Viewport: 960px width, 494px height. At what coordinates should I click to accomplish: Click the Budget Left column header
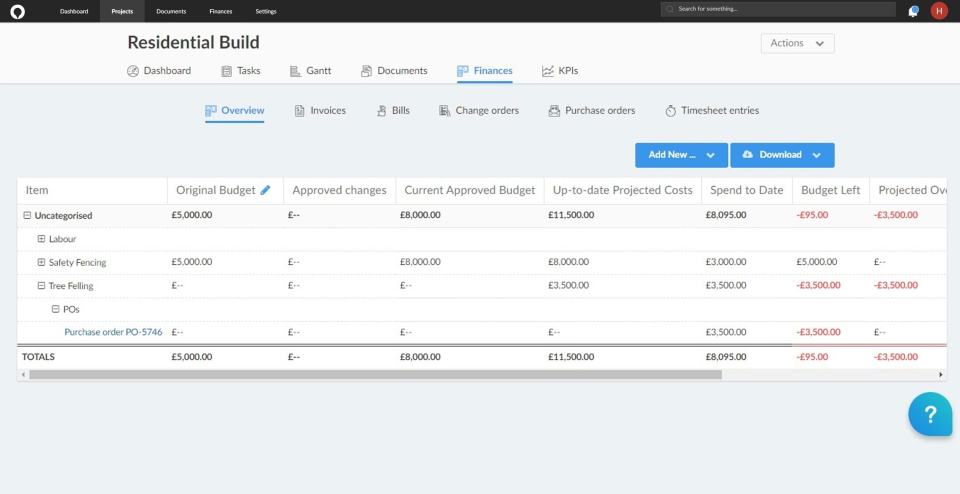click(x=831, y=190)
